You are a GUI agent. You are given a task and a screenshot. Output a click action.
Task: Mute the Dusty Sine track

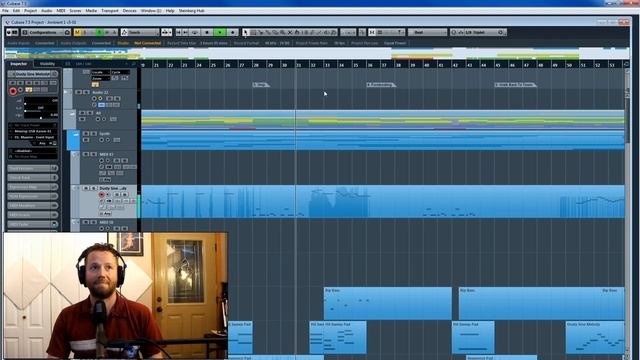click(x=86, y=188)
